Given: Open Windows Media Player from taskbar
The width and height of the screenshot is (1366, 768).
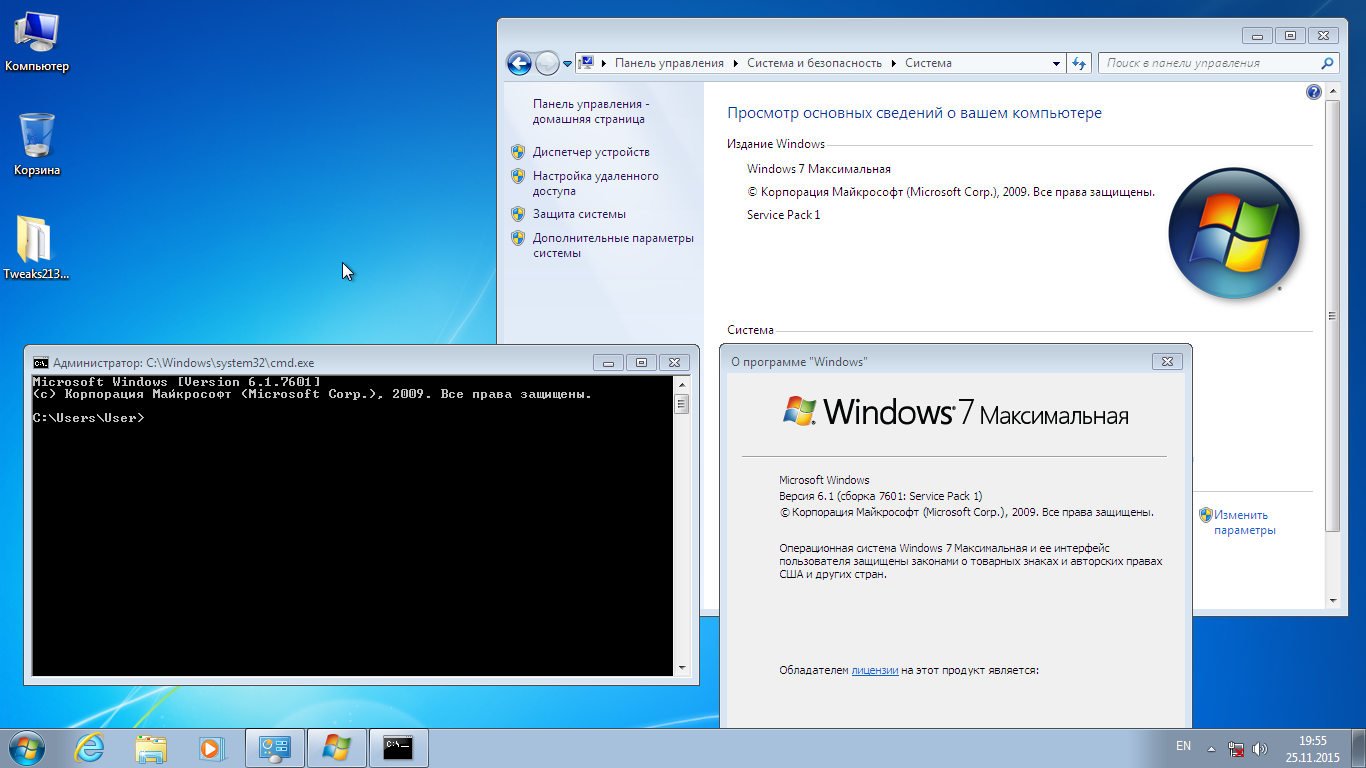Looking at the screenshot, I should [211, 748].
